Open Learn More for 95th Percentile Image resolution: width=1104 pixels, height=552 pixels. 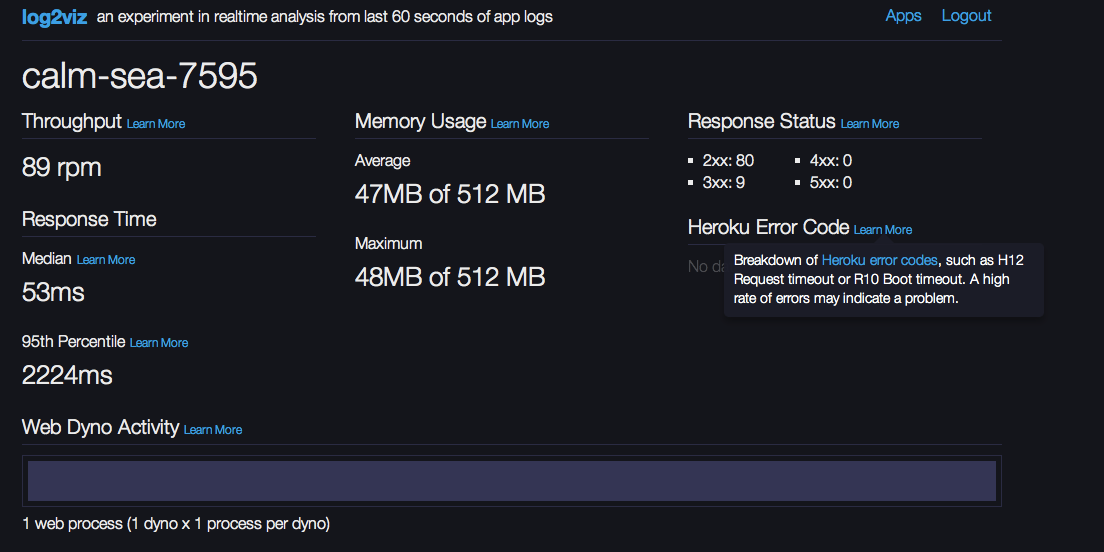tap(159, 343)
